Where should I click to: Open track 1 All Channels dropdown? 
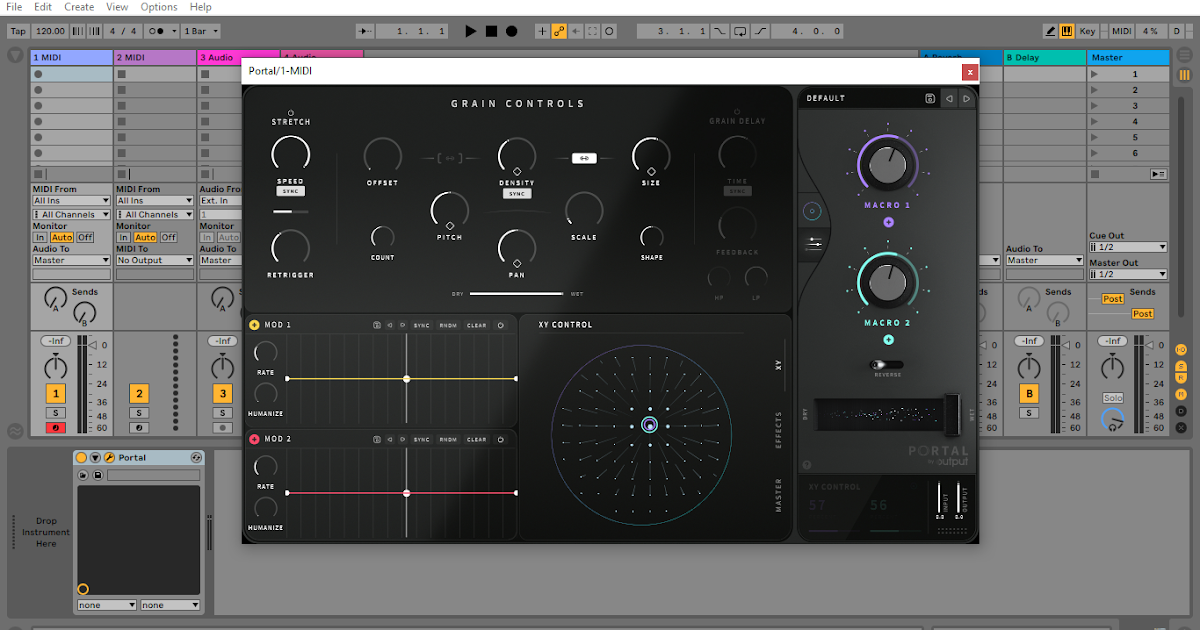(x=71, y=214)
